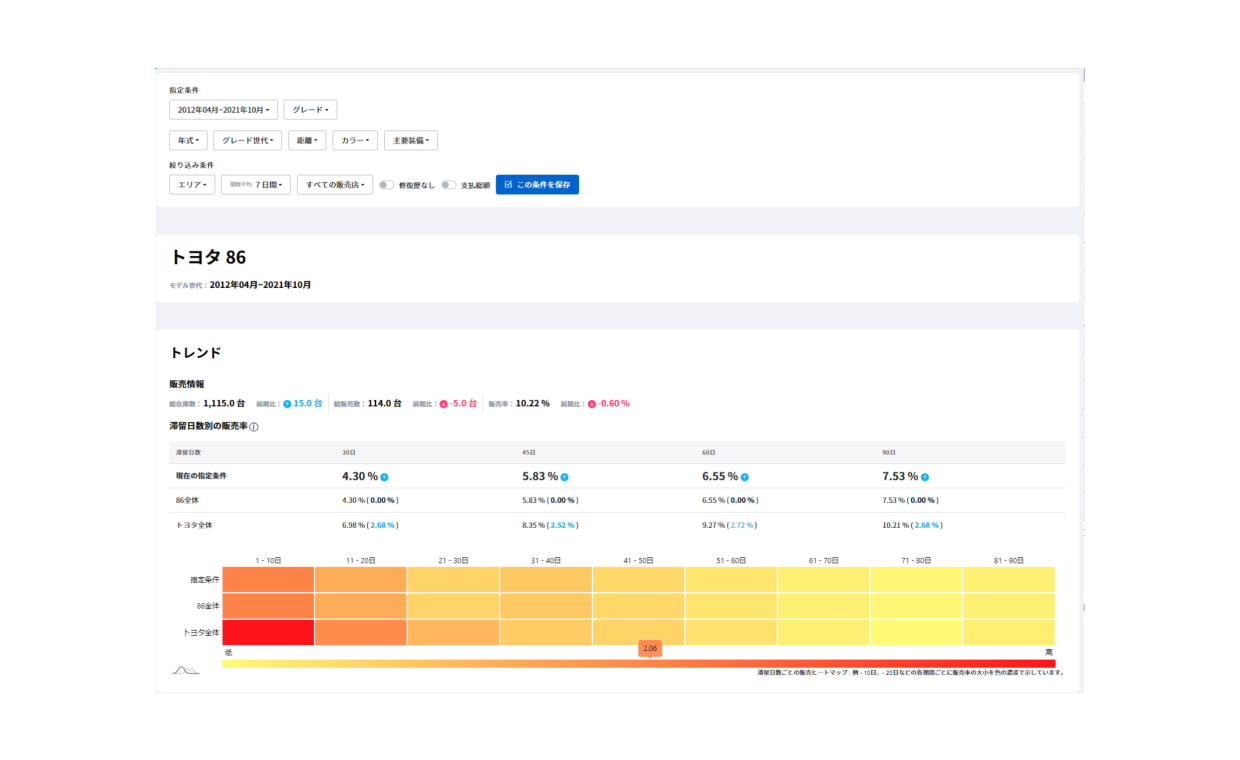This screenshot has width=1240, height=760.
Task: Click the 71 - 80日 heatmap column label
Action: [x=916, y=561]
